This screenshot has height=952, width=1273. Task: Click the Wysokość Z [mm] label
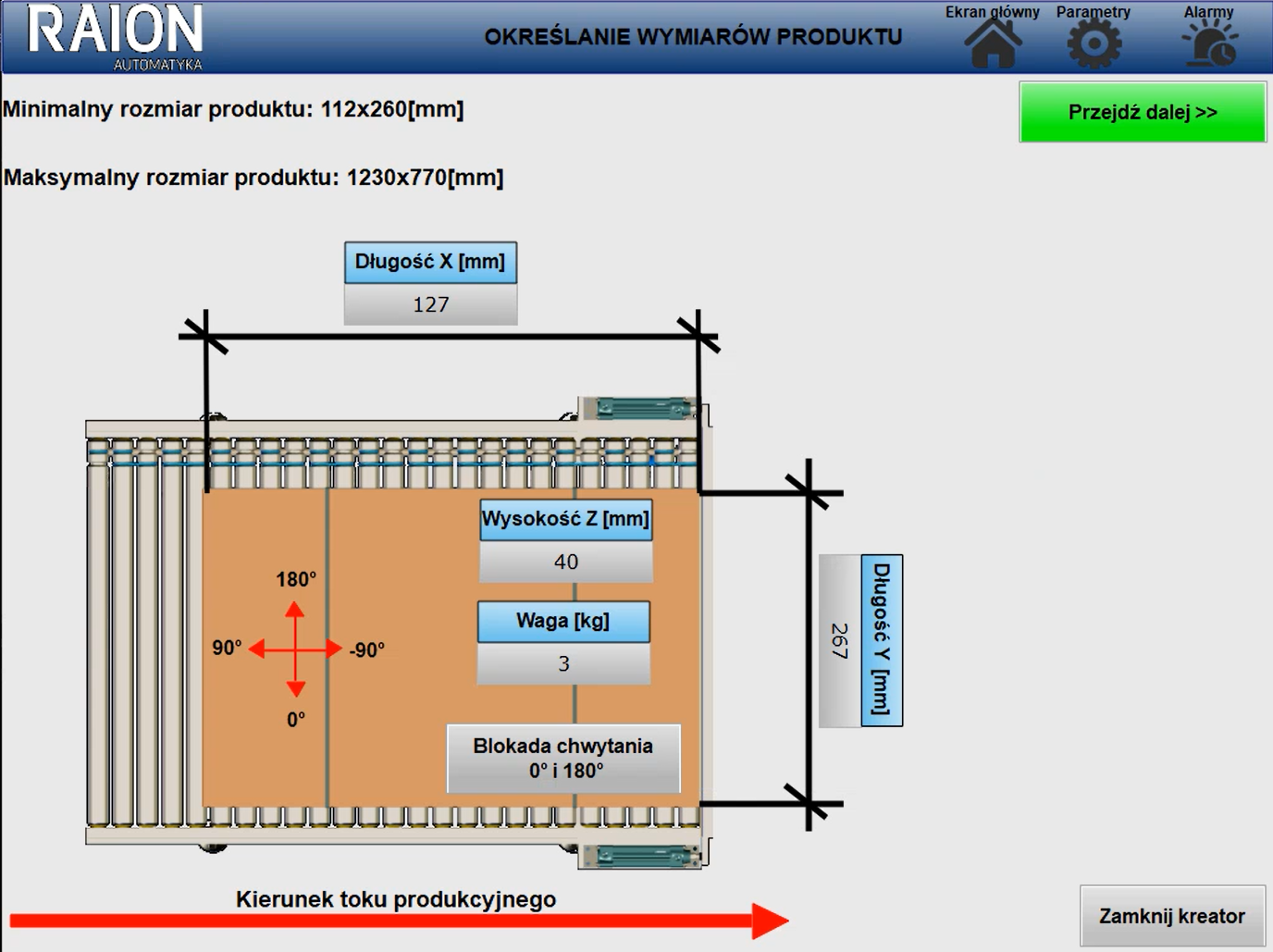(565, 519)
